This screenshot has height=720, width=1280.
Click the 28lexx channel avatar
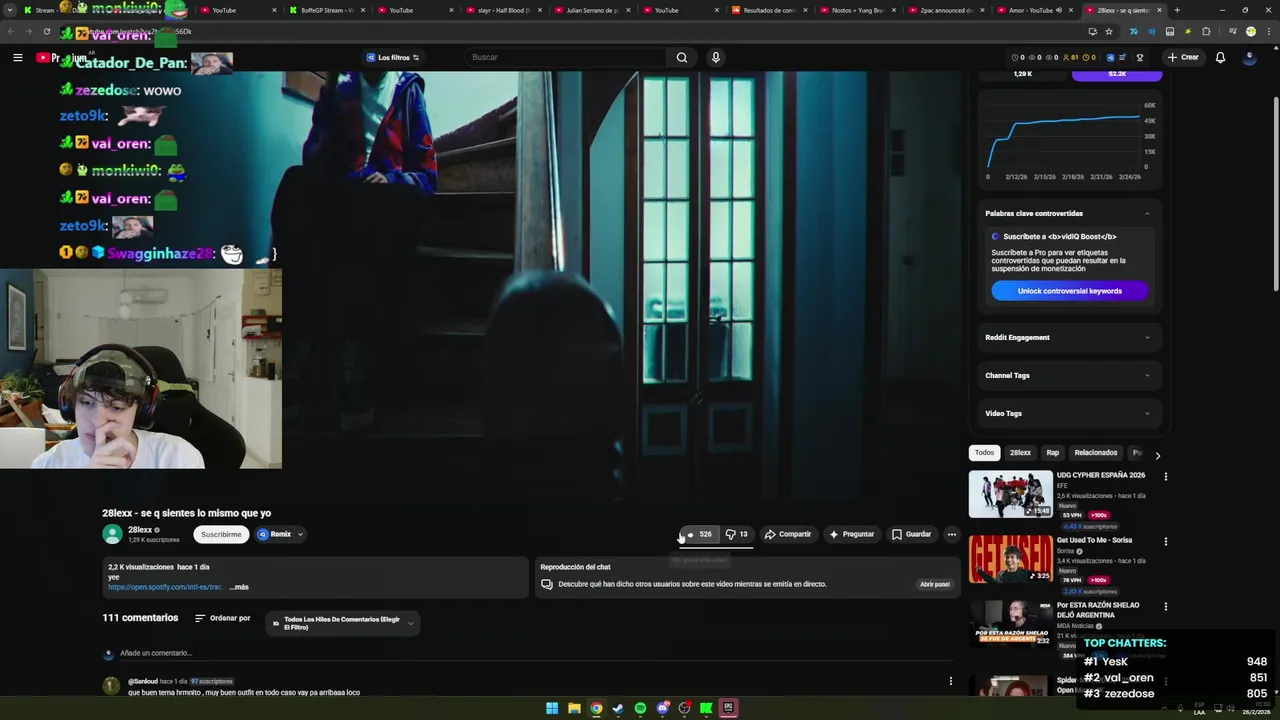pyautogui.click(x=112, y=534)
